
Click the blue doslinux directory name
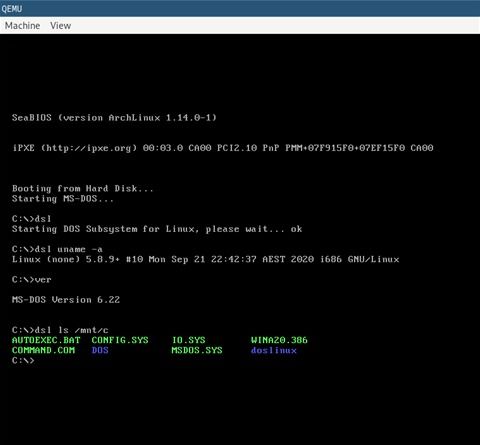coord(274,350)
